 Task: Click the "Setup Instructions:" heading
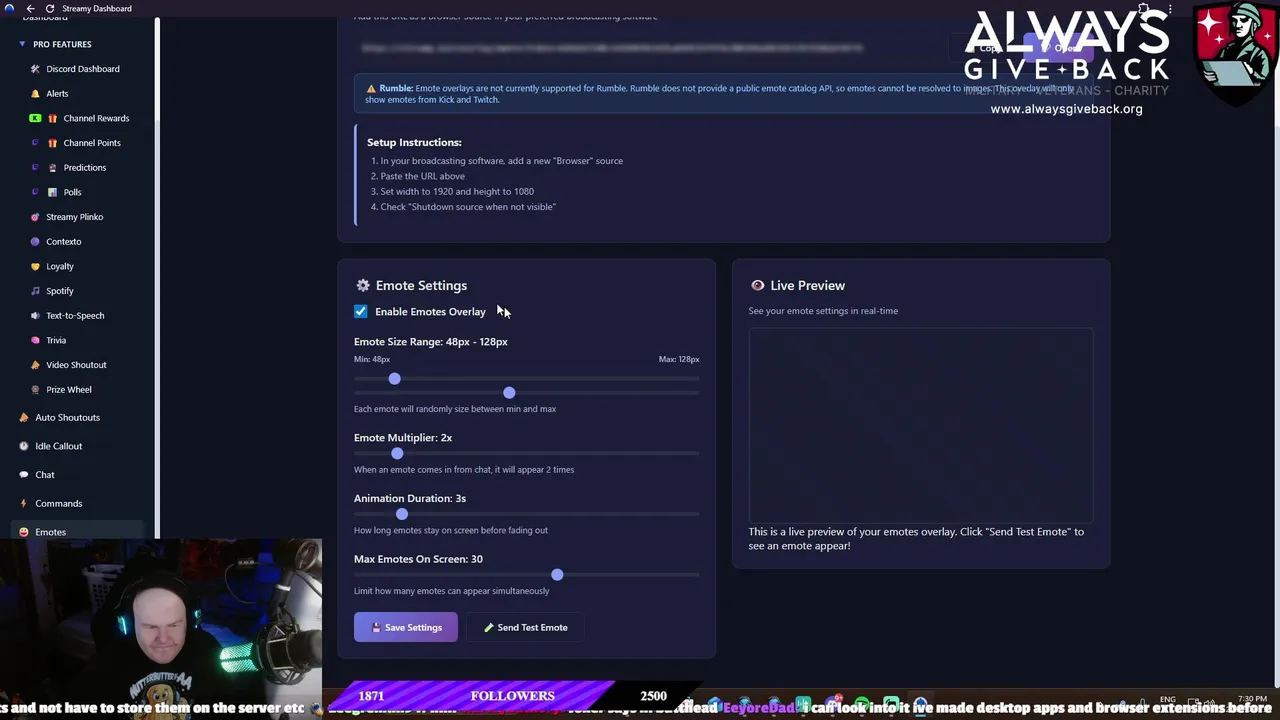tap(414, 142)
